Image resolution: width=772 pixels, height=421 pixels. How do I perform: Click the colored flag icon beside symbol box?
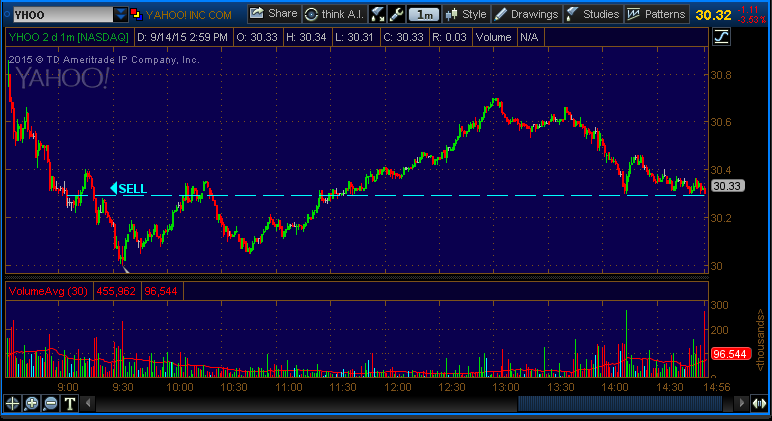pos(137,15)
